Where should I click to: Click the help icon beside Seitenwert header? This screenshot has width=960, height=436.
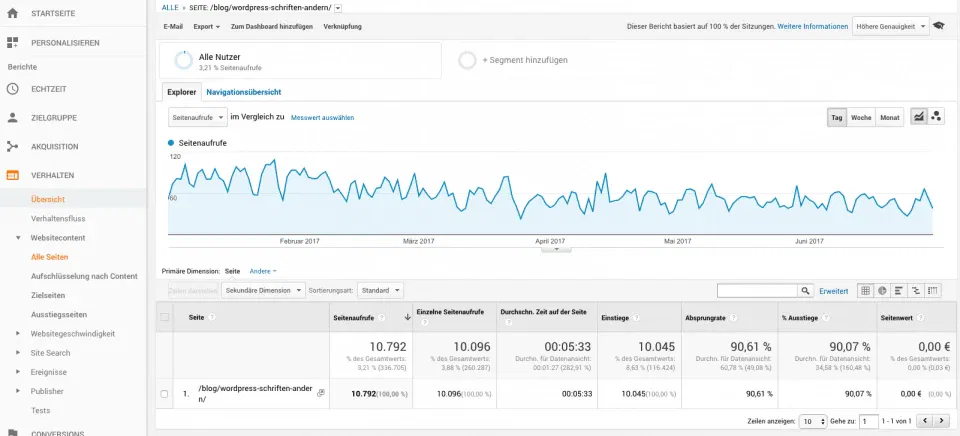921,317
